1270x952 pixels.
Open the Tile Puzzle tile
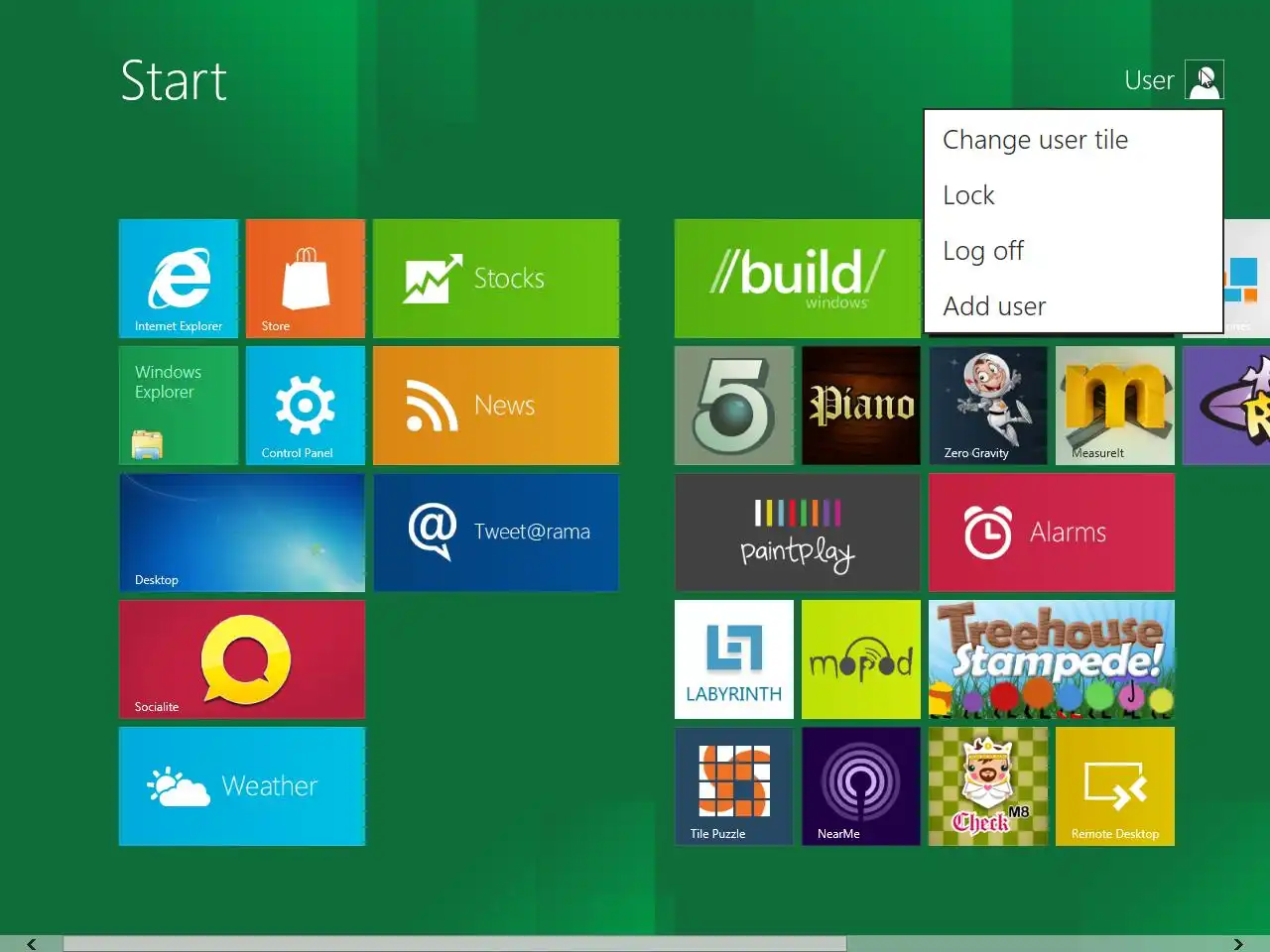pyautogui.click(x=734, y=786)
